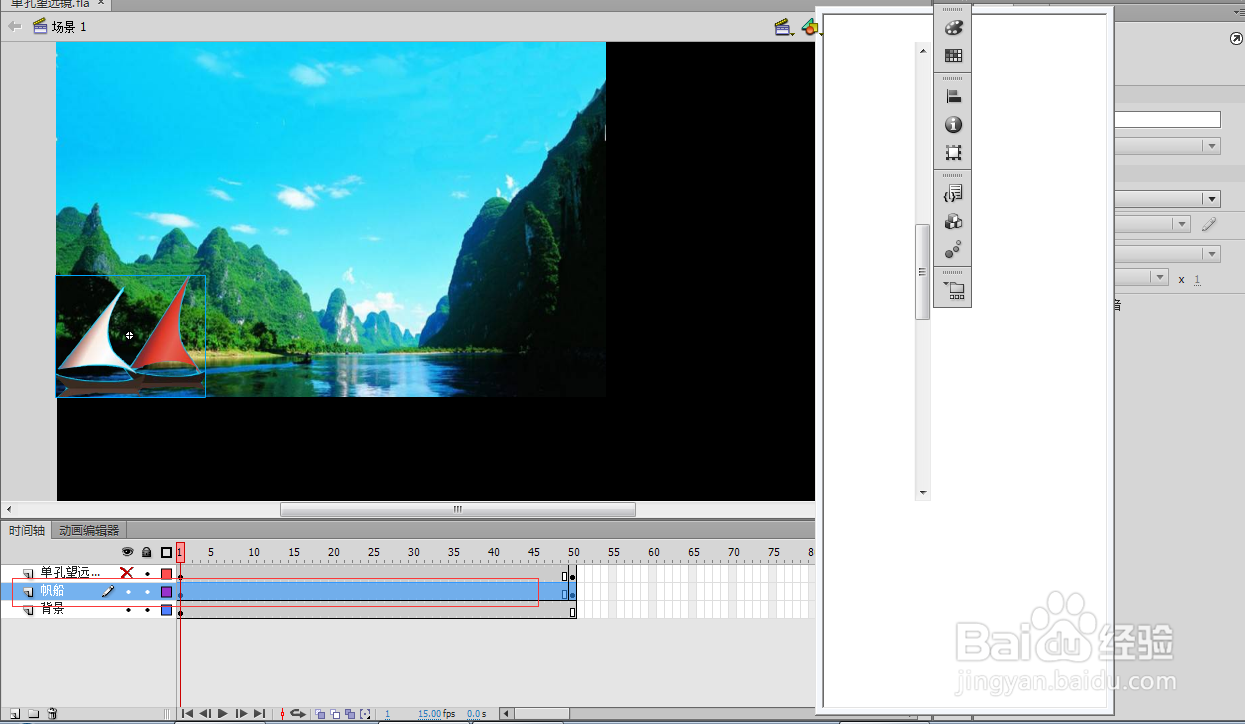Switch to the 动画编辑器 tab

(x=89, y=530)
